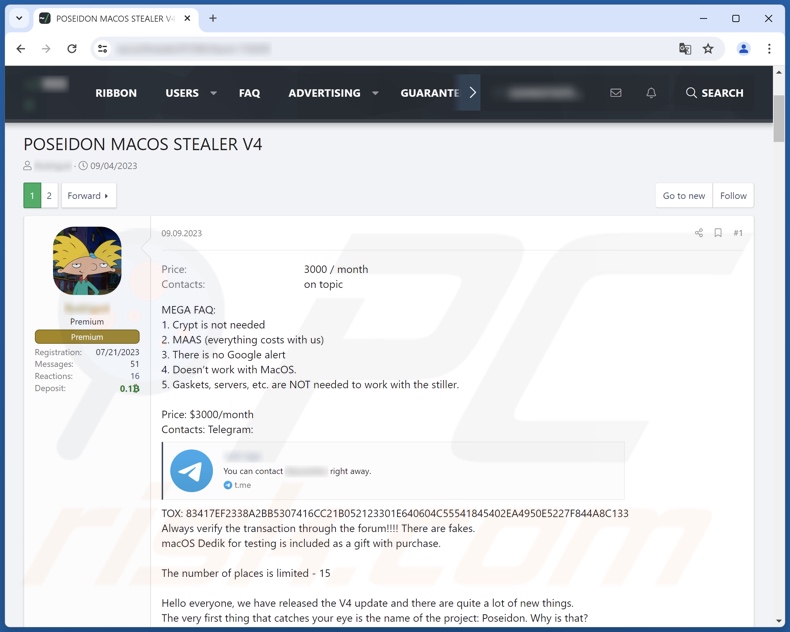790x632 pixels.
Task: Click the blurred poster username under avatar
Action: [x=87, y=308]
